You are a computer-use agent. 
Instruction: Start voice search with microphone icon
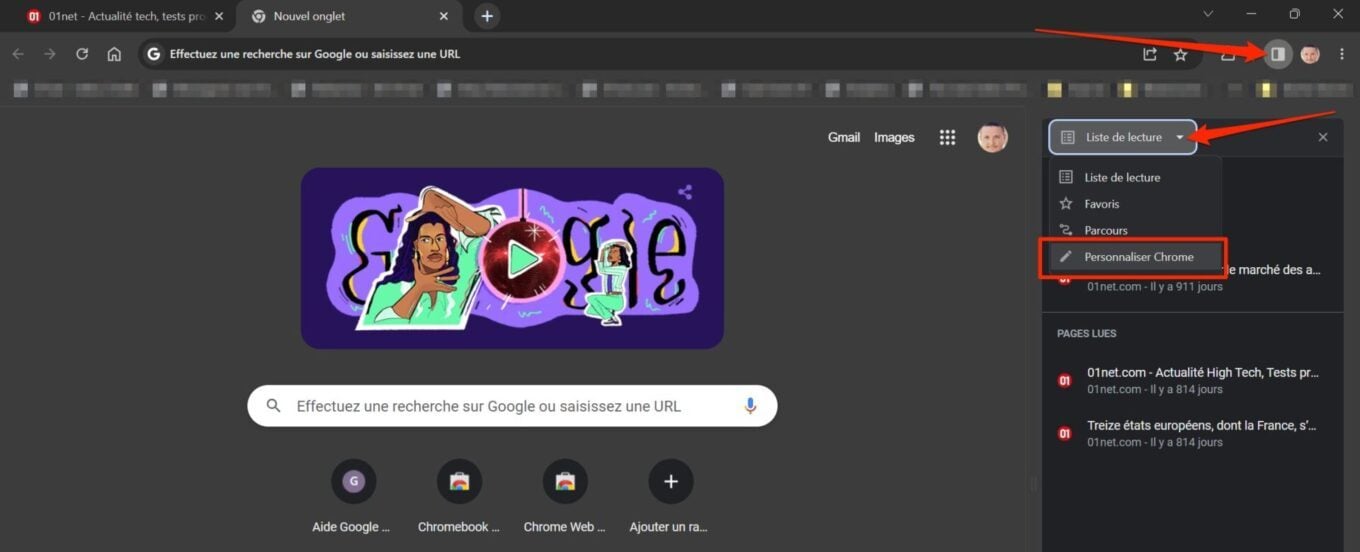[750, 406]
